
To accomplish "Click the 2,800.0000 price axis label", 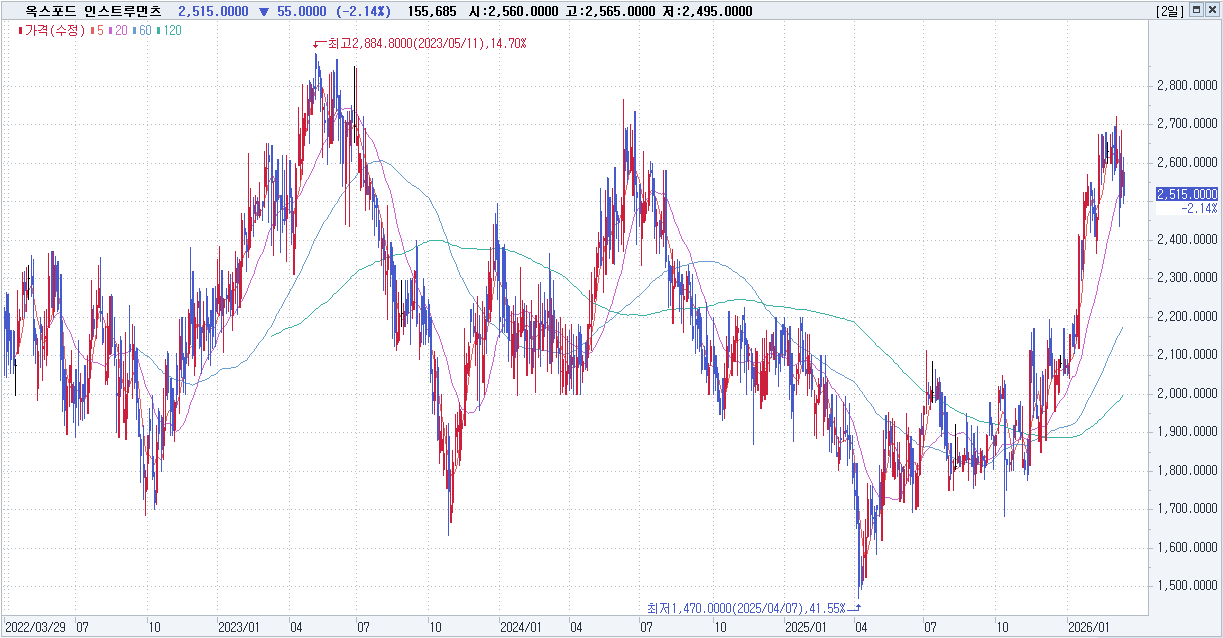I will click(1186, 85).
